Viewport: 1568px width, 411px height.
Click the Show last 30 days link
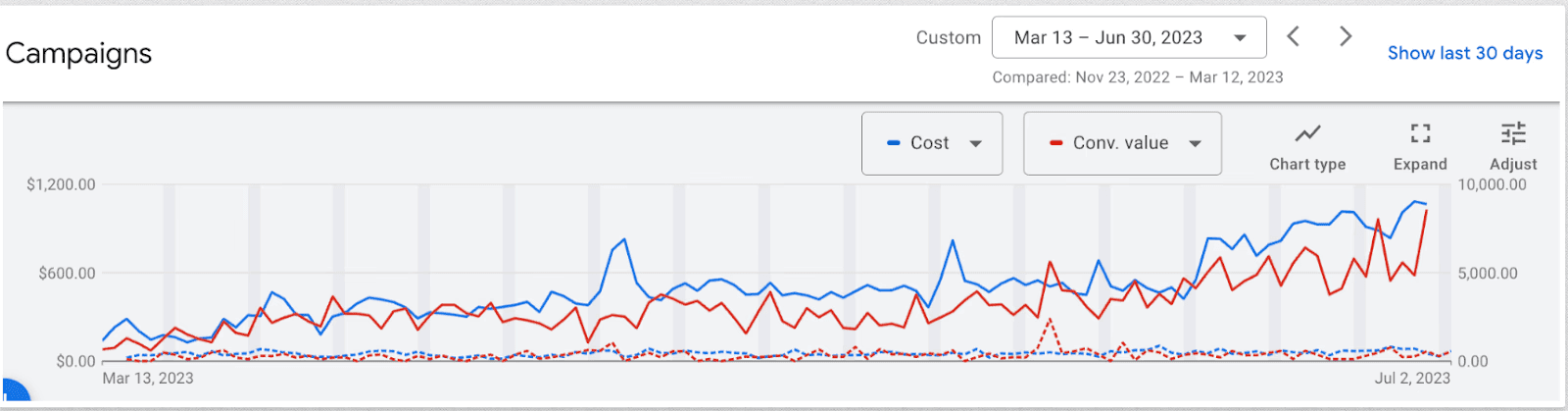point(1464,53)
